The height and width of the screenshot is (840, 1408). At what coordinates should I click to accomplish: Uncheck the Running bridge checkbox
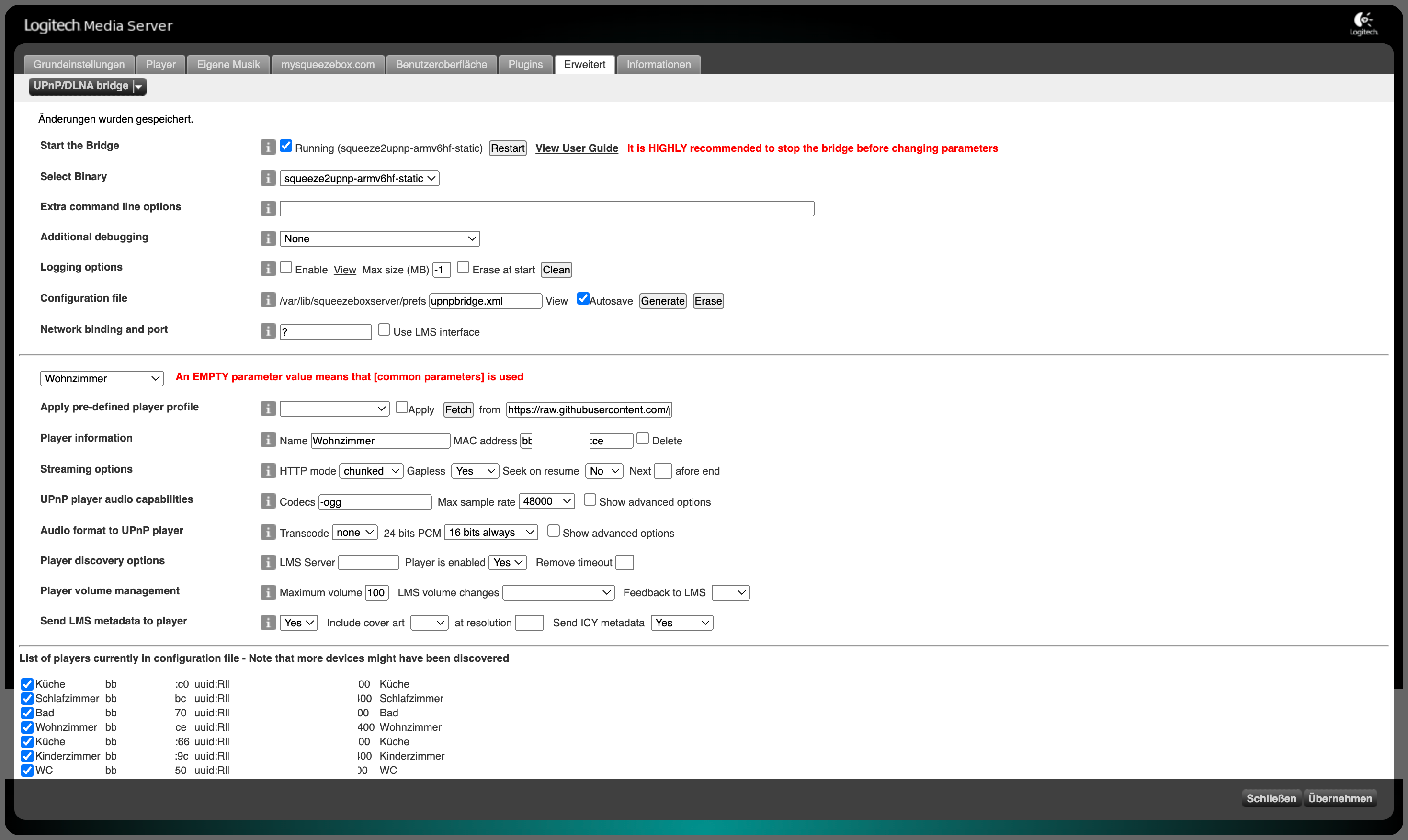click(x=286, y=146)
